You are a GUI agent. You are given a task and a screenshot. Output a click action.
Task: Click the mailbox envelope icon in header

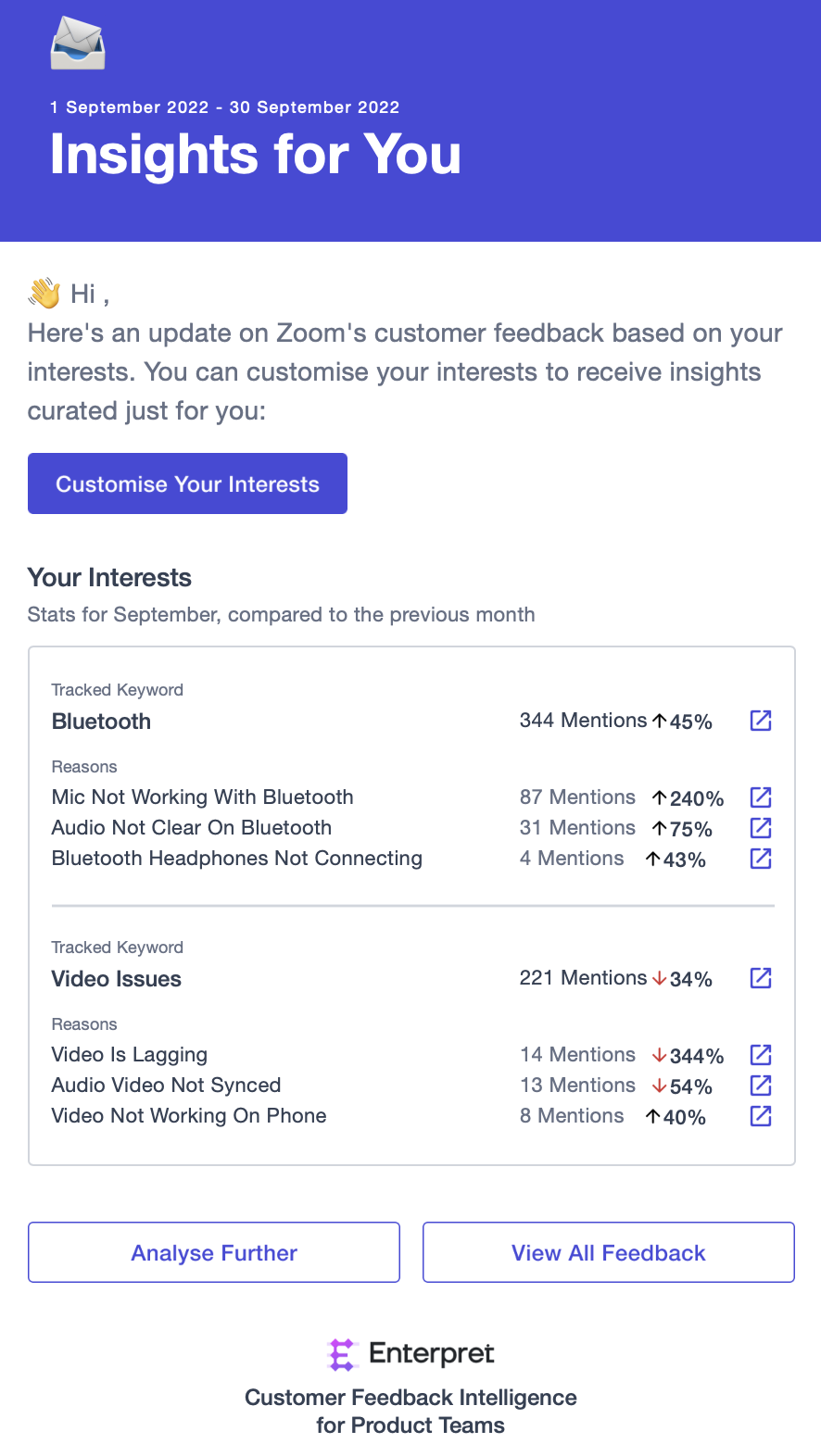point(78,44)
